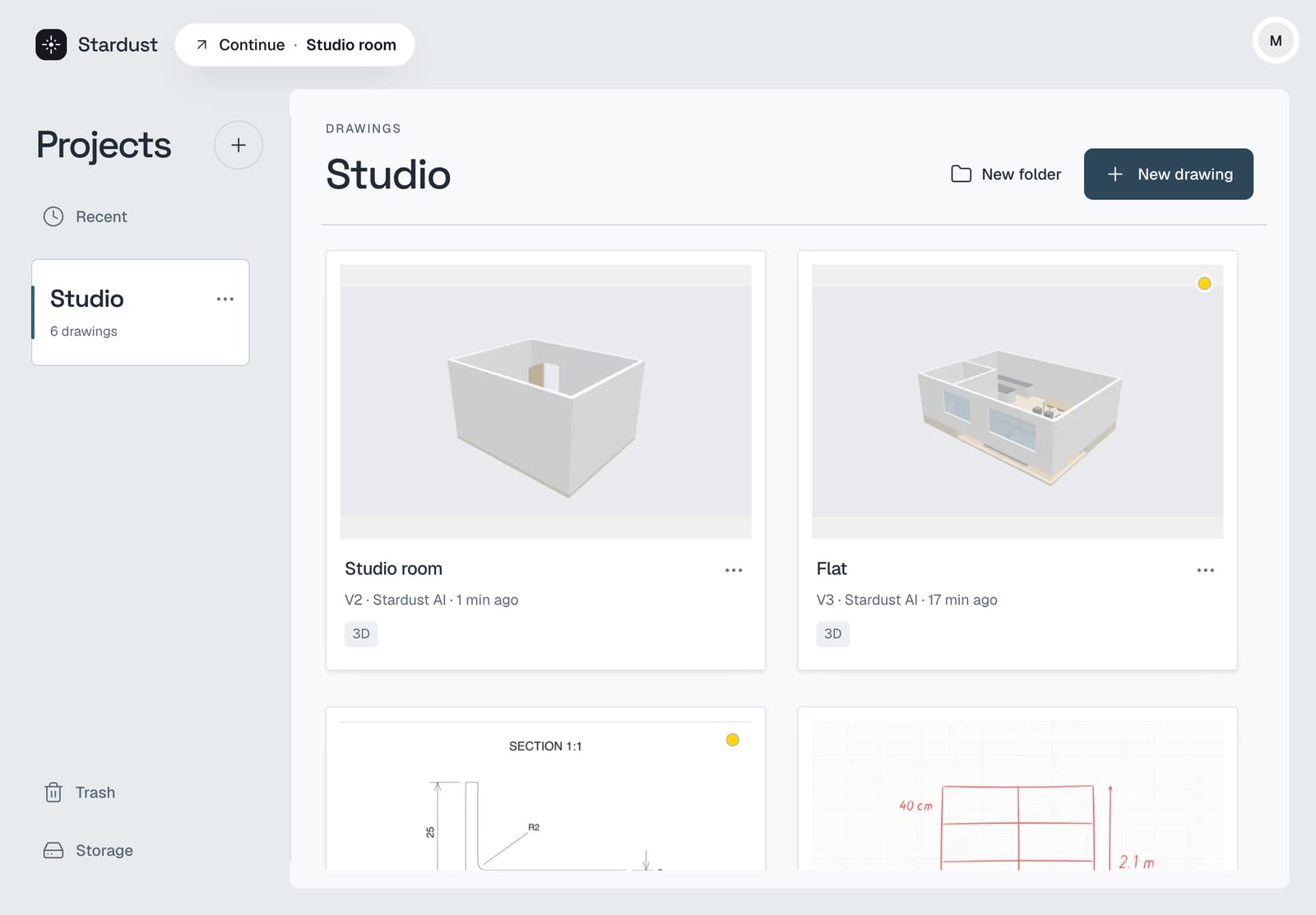This screenshot has height=915, width=1316.
Task: Click the Storage drive icon
Action: point(53,850)
